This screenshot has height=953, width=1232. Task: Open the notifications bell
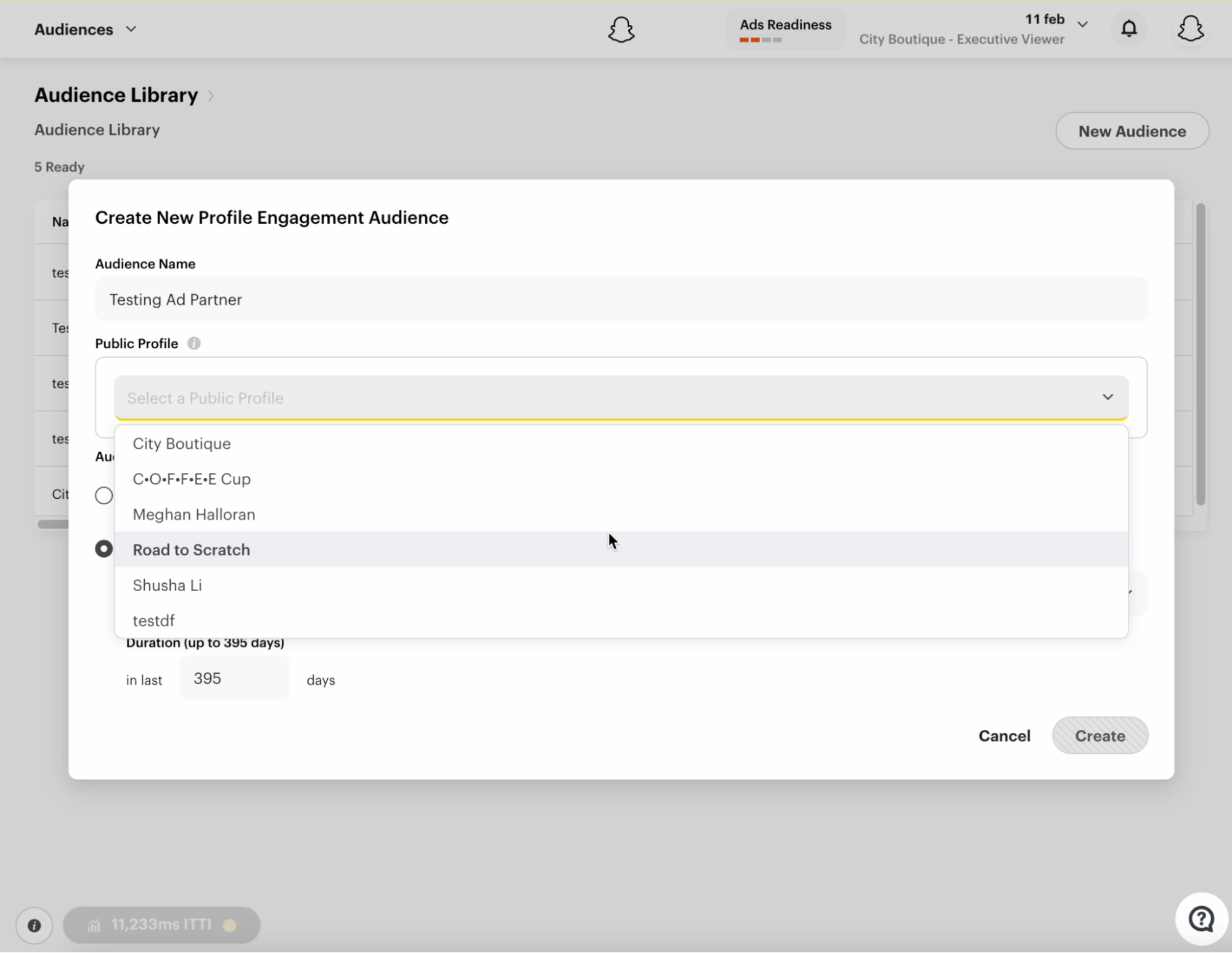point(1128,28)
